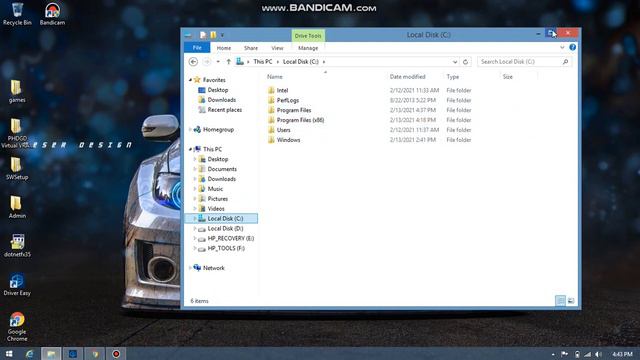The image size is (640, 360).
Task: Sort by the Size column header
Action: tap(507, 77)
